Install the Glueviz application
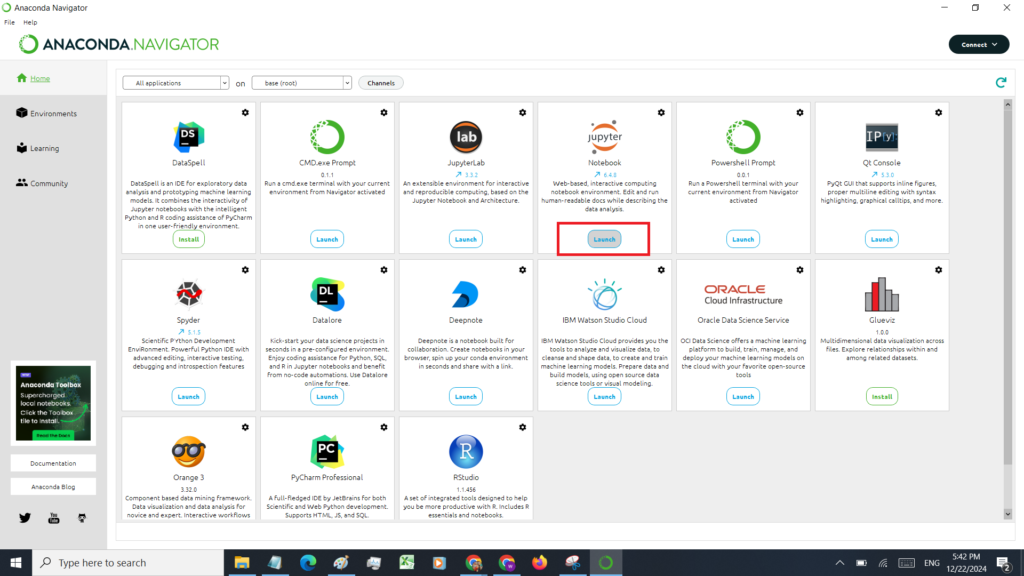The image size is (1024, 576). click(882, 396)
